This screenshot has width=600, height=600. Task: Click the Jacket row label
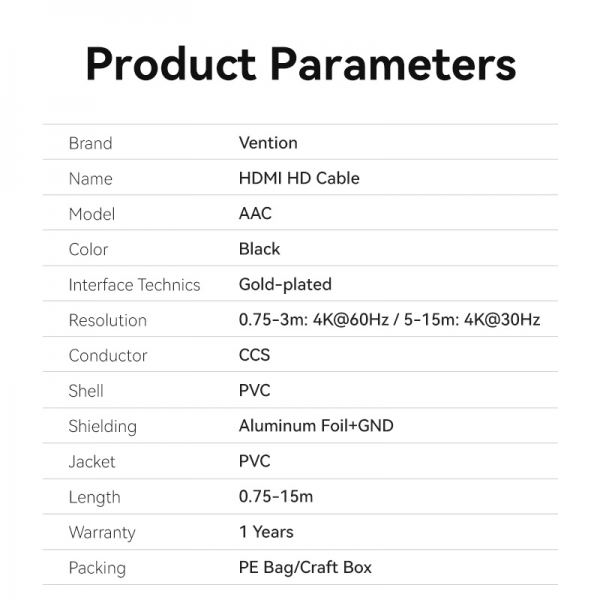(x=92, y=462)
